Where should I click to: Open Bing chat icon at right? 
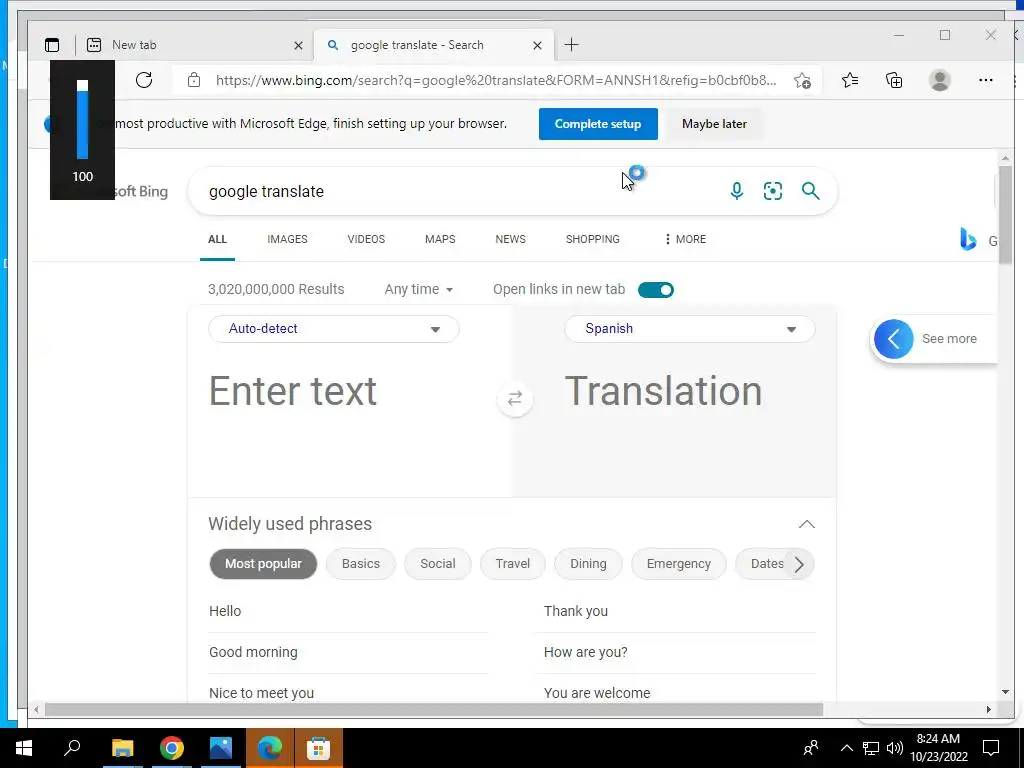[x=968, y=240]
